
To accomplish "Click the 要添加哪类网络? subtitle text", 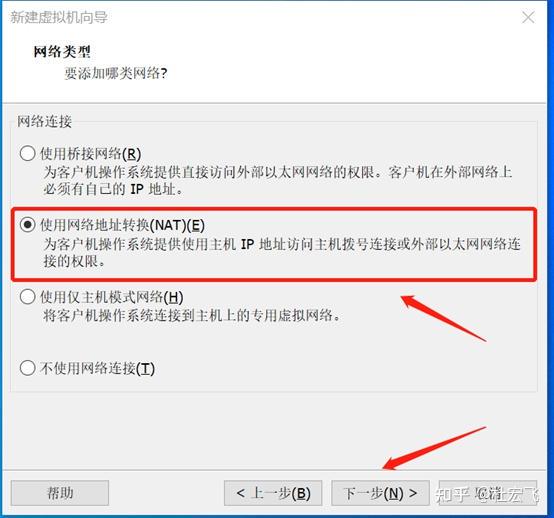I will click(116, 73).
